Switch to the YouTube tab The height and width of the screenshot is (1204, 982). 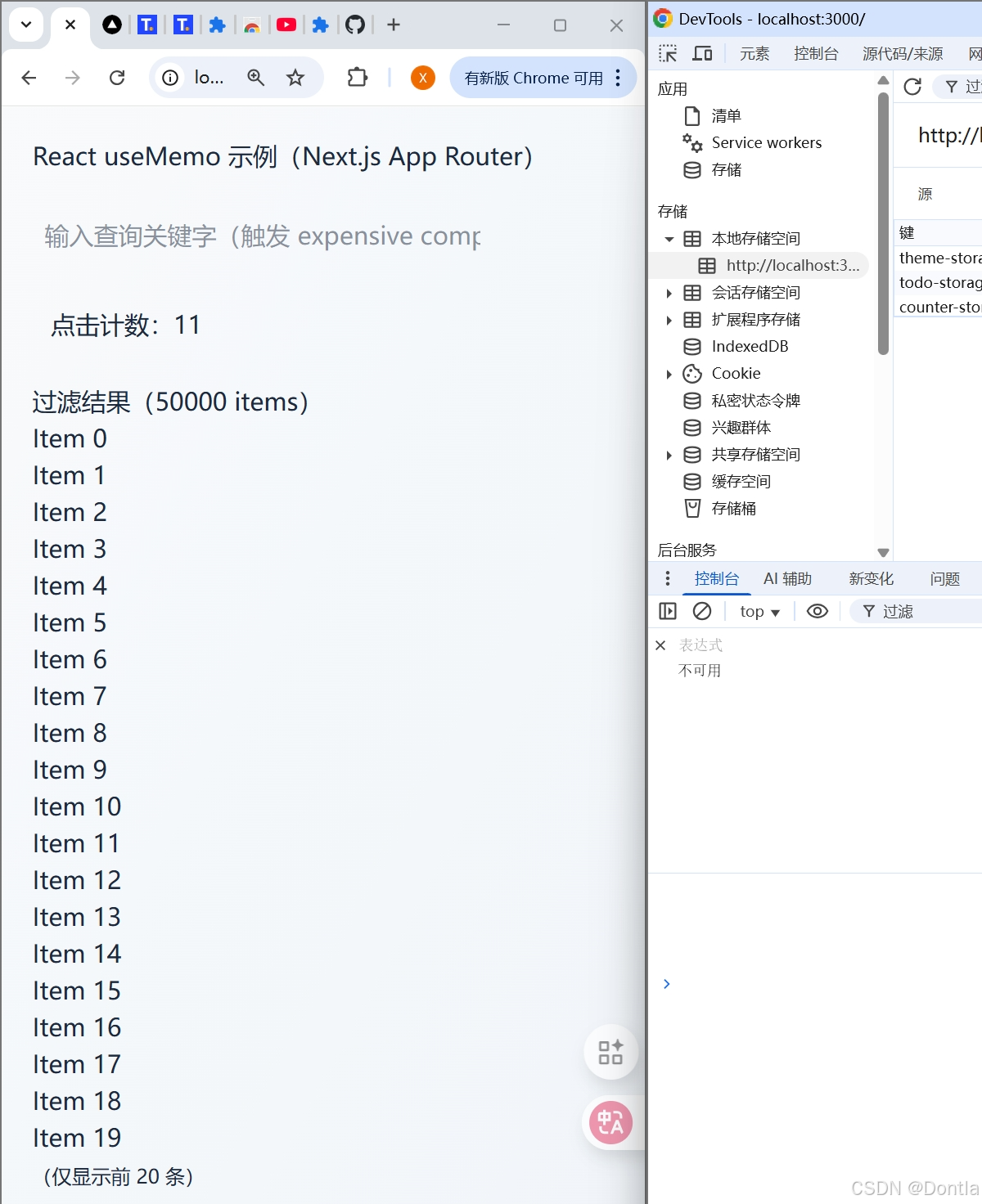pyautogui.click(x=286, y=25)
